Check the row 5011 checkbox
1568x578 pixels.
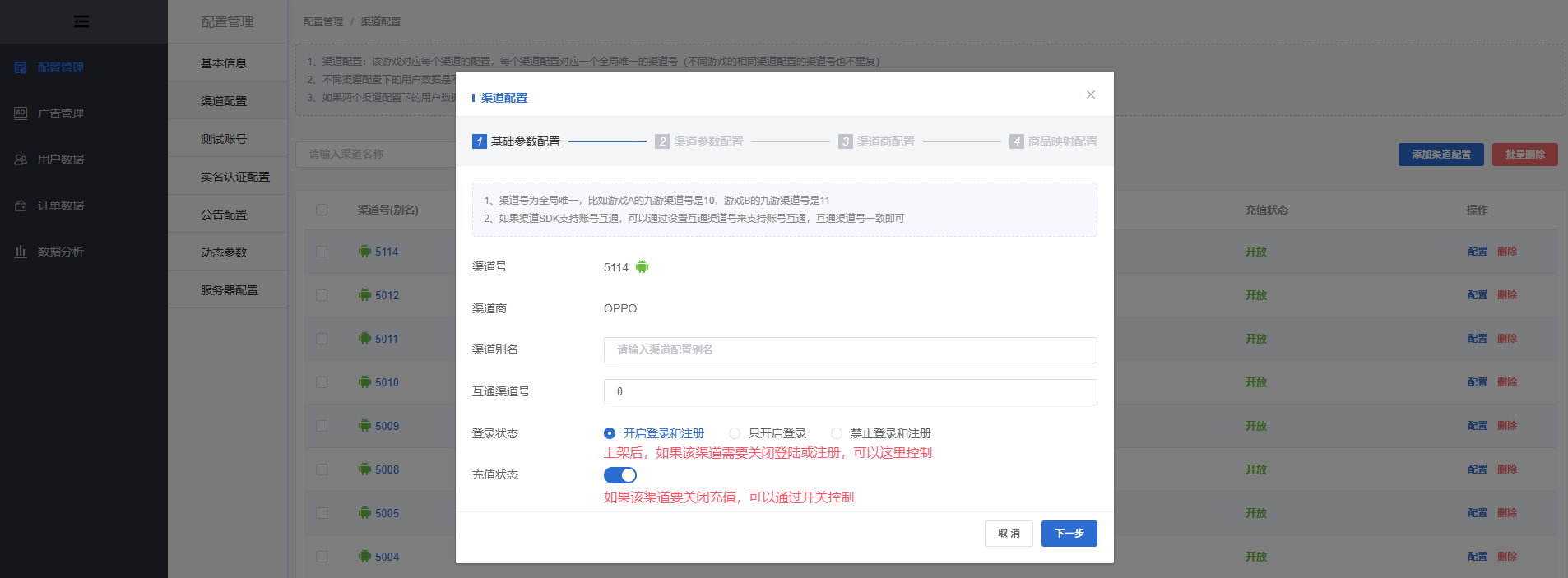click(322, 339)
